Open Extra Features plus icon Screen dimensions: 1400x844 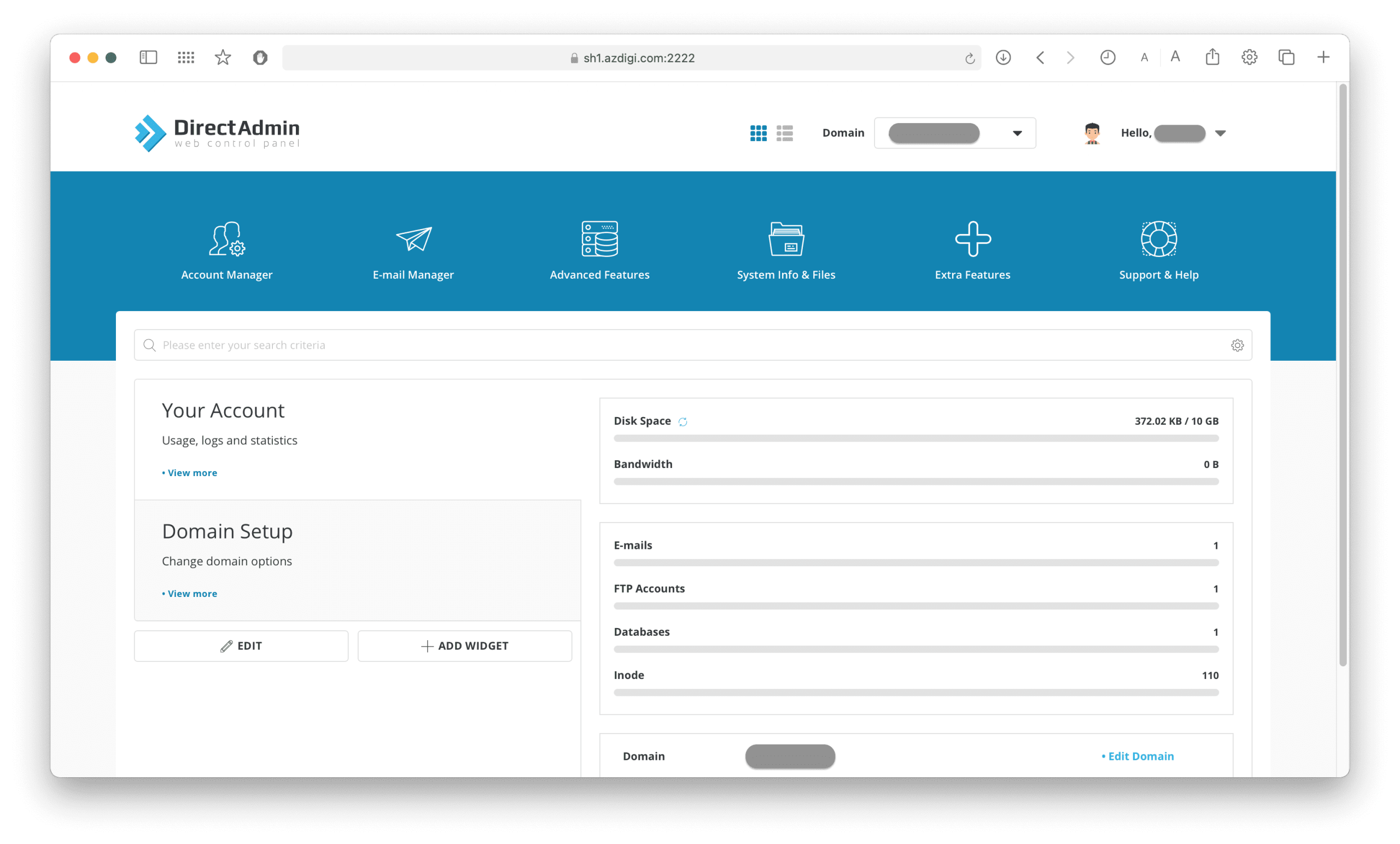tap(972, 239)
